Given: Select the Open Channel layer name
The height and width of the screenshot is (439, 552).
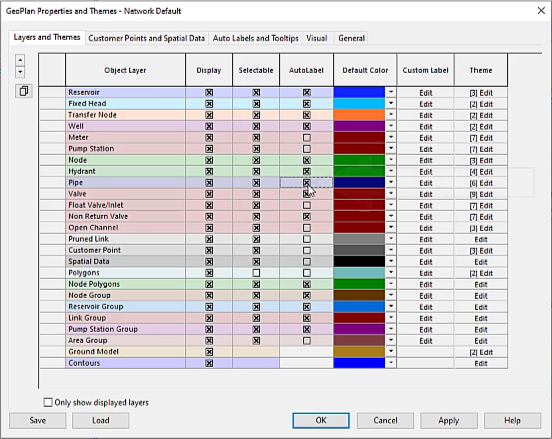Looking at the screenshot, I should click(x=125, y=228).
